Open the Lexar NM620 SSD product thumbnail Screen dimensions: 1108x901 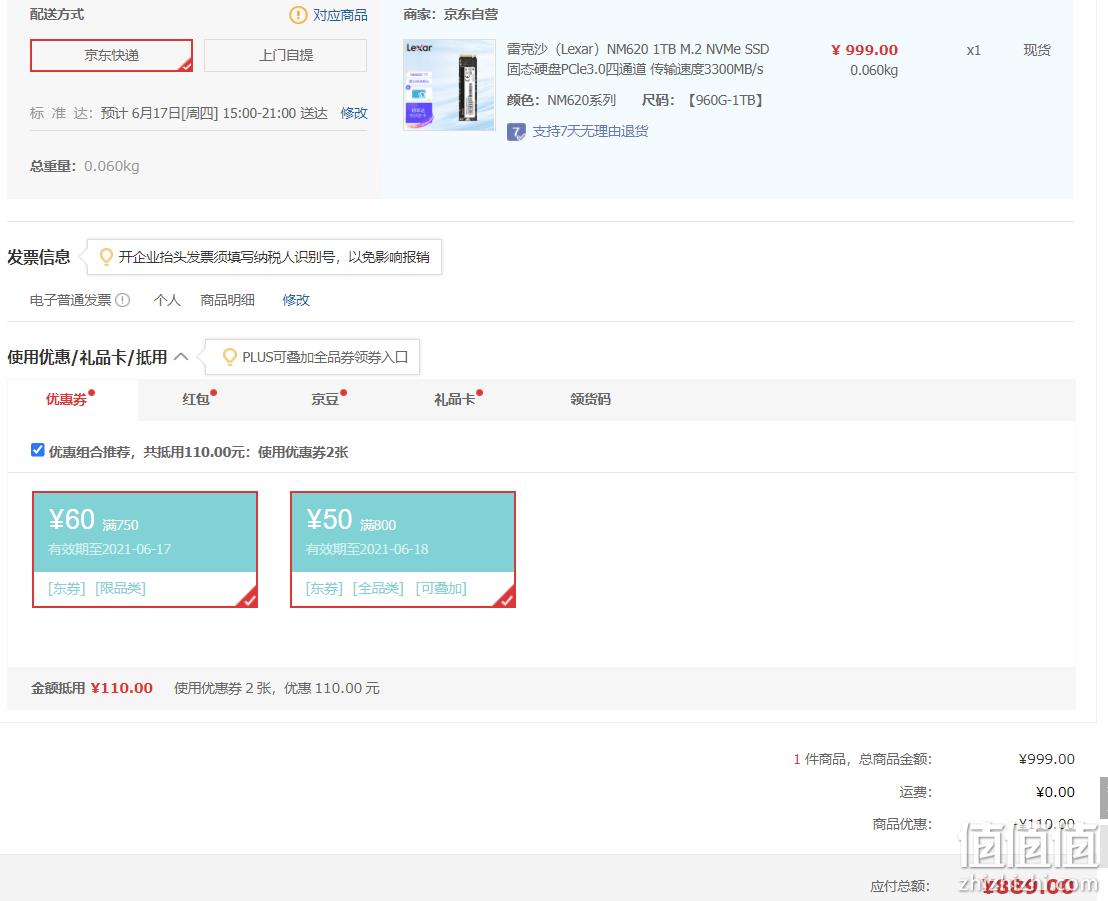click(x=449, y=86)
